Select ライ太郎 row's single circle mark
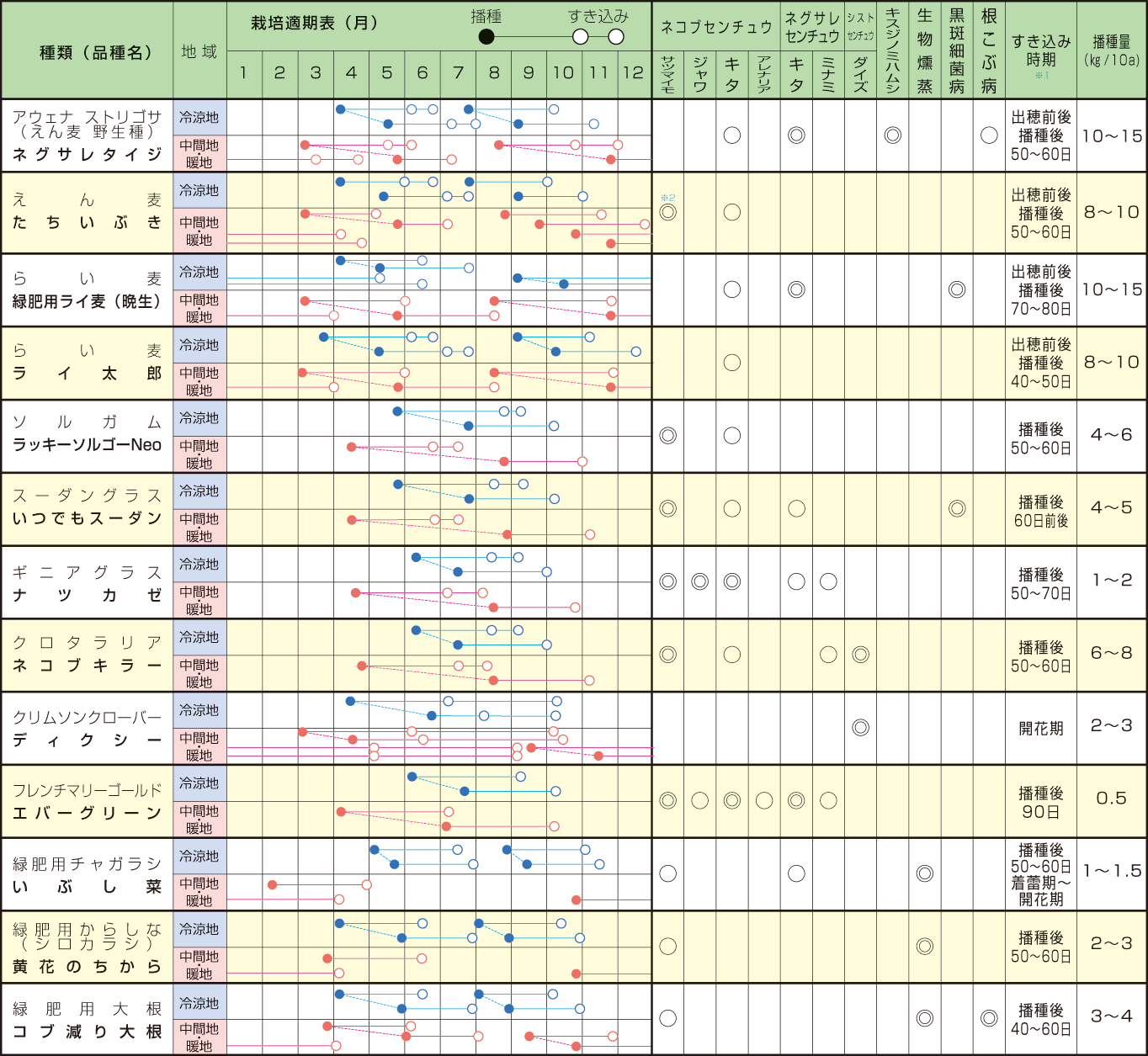The width and height of the screenshot is (1148, 1056). pos(732,363)
